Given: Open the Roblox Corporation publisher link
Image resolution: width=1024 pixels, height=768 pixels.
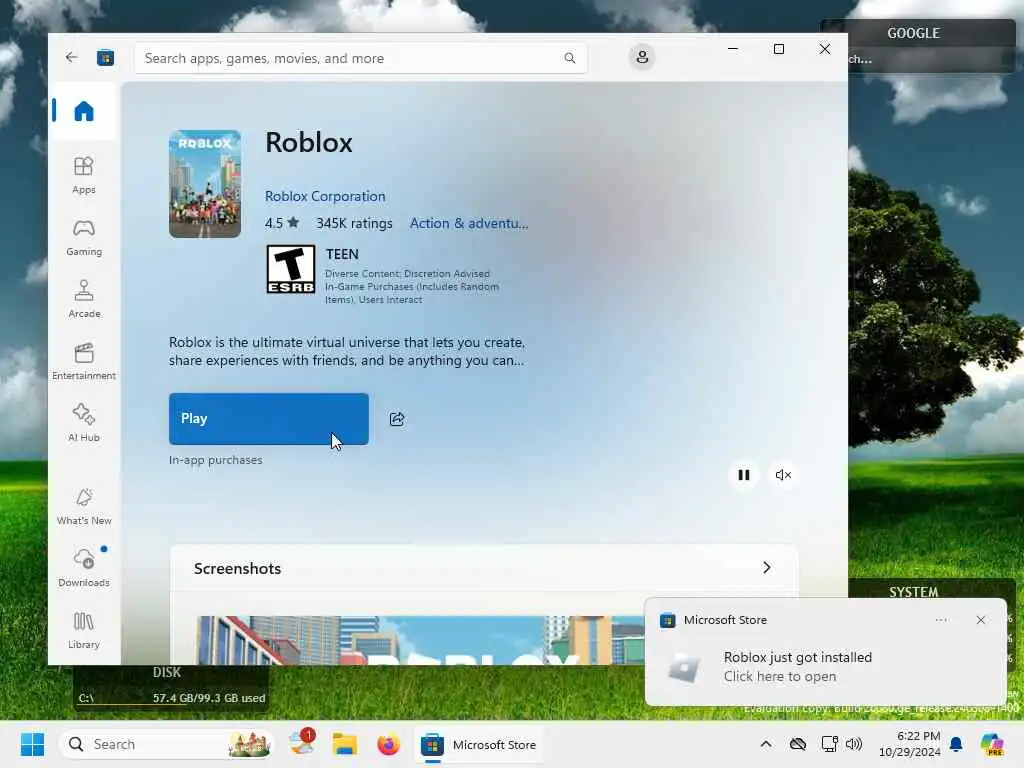Looking at the screenshot, I should 325,196.
